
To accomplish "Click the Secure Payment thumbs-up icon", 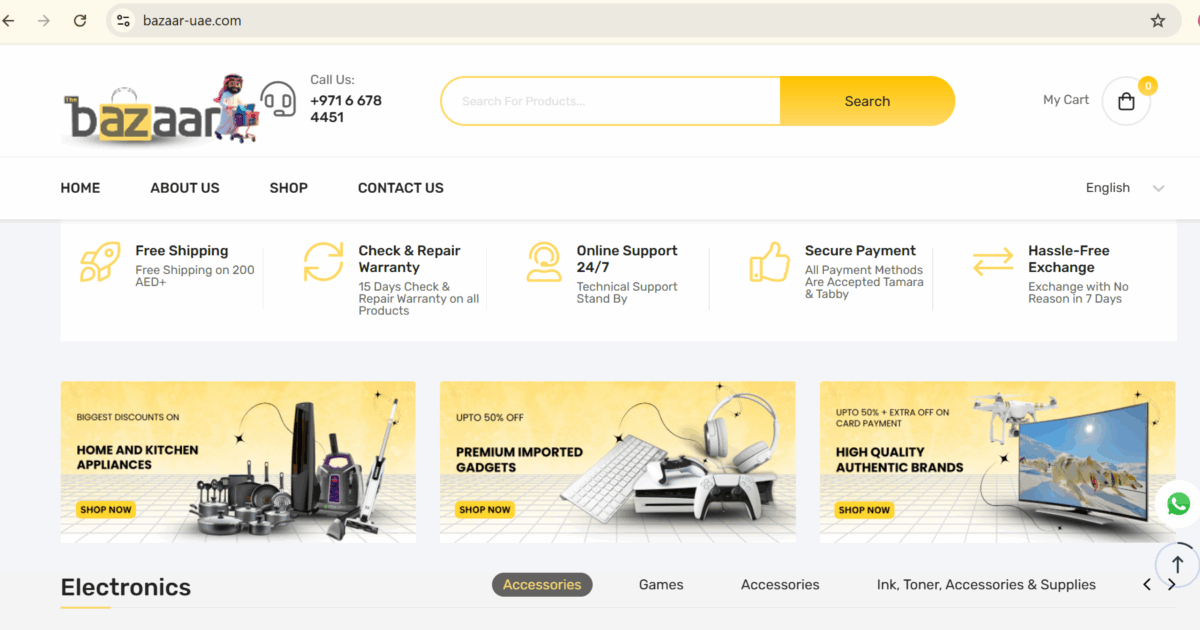I will [x=769, y=262].
